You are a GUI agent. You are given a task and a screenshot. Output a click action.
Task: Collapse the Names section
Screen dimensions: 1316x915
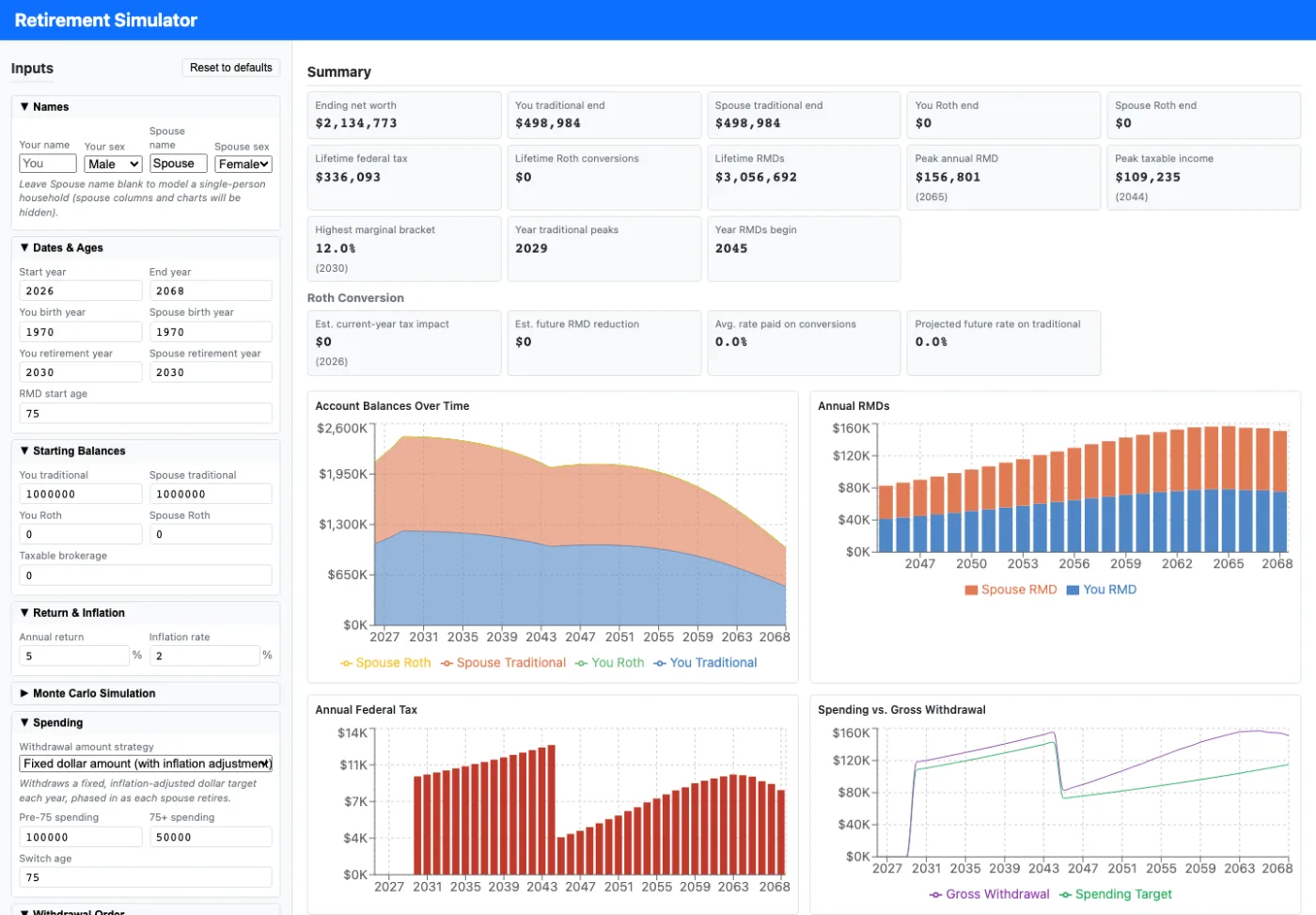pos(146,107)
